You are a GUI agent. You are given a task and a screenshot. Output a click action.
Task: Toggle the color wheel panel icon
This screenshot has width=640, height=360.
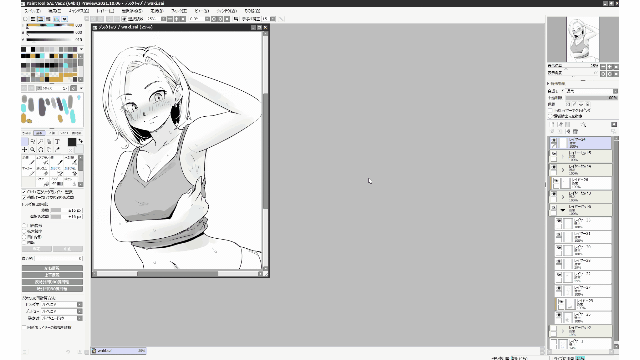[x=25, y=19]
